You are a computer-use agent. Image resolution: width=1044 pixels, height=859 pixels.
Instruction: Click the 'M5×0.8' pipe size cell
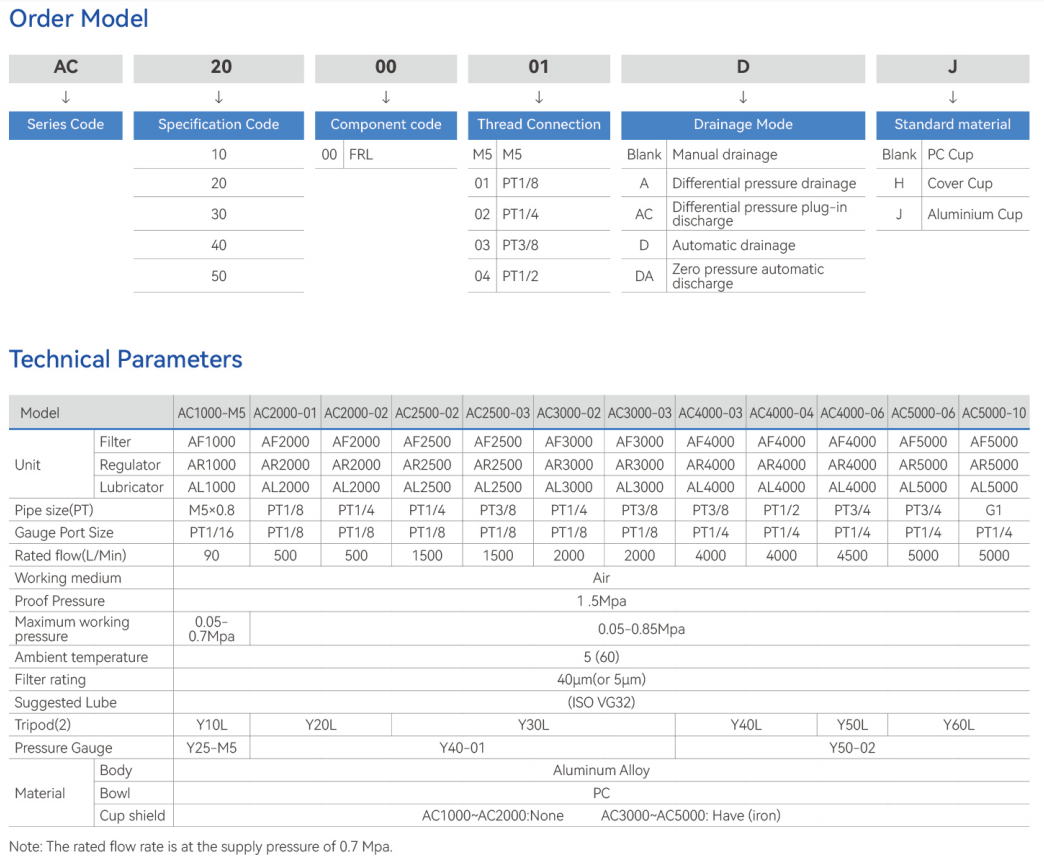211,510
